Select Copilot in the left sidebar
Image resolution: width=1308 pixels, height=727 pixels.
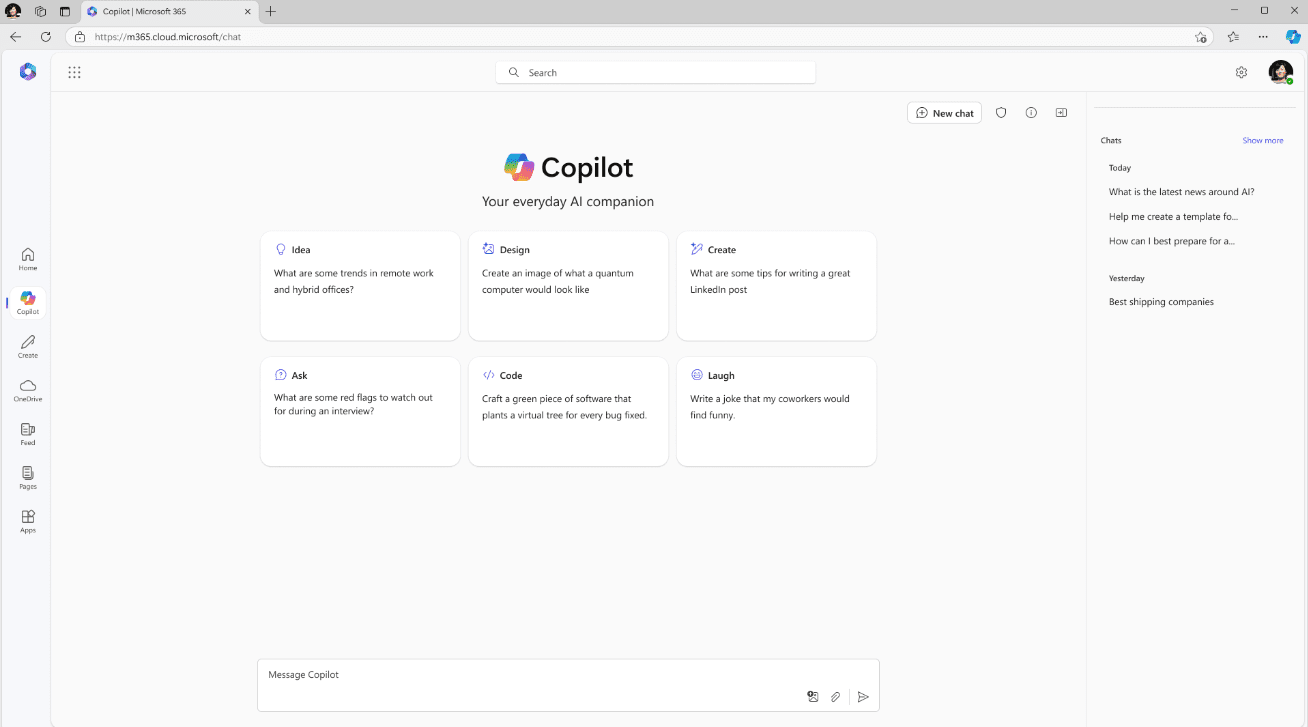(28, 303)
